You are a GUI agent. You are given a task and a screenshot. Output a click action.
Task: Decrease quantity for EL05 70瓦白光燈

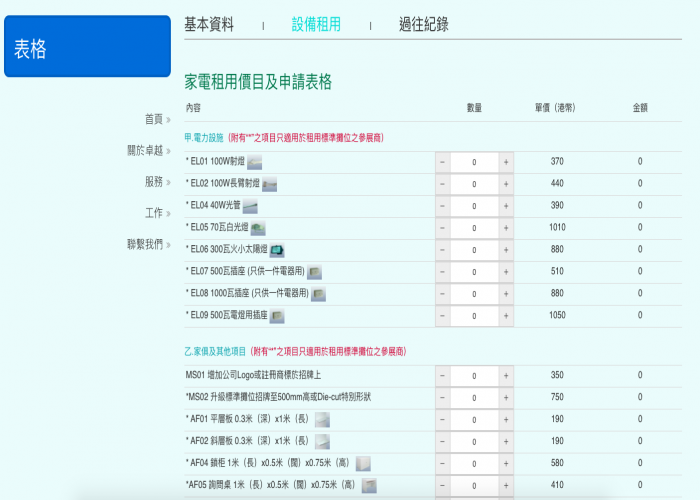click(443, 228)
